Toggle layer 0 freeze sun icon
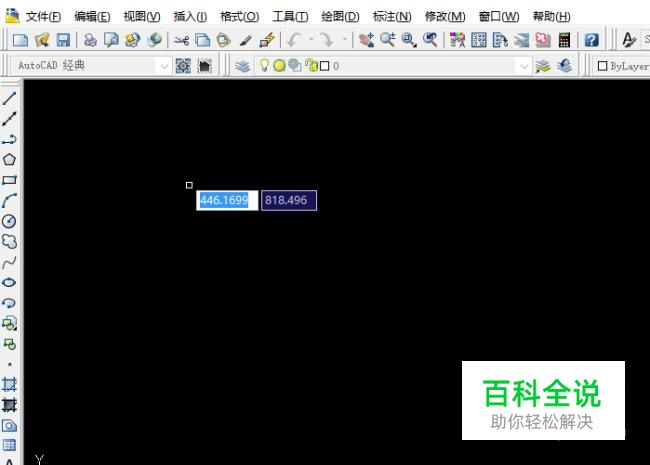Viewport: 650px width, 465px height. click(279, 65)
